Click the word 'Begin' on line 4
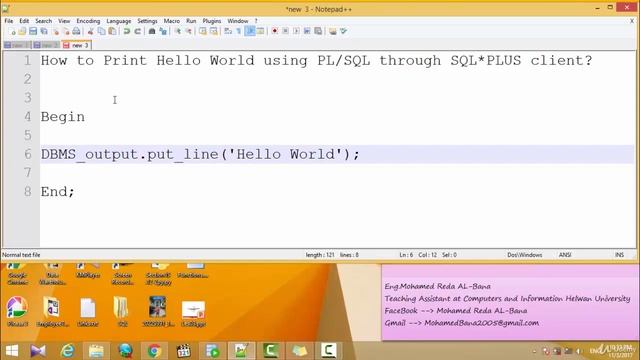The image size is (640, 360). (x=63, y=117)
